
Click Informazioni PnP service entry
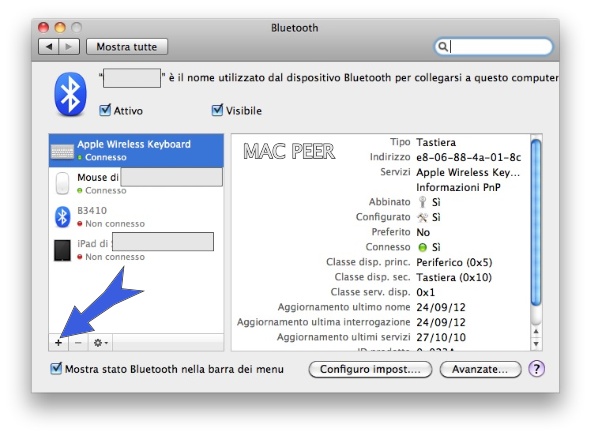(x=458, y=187)
